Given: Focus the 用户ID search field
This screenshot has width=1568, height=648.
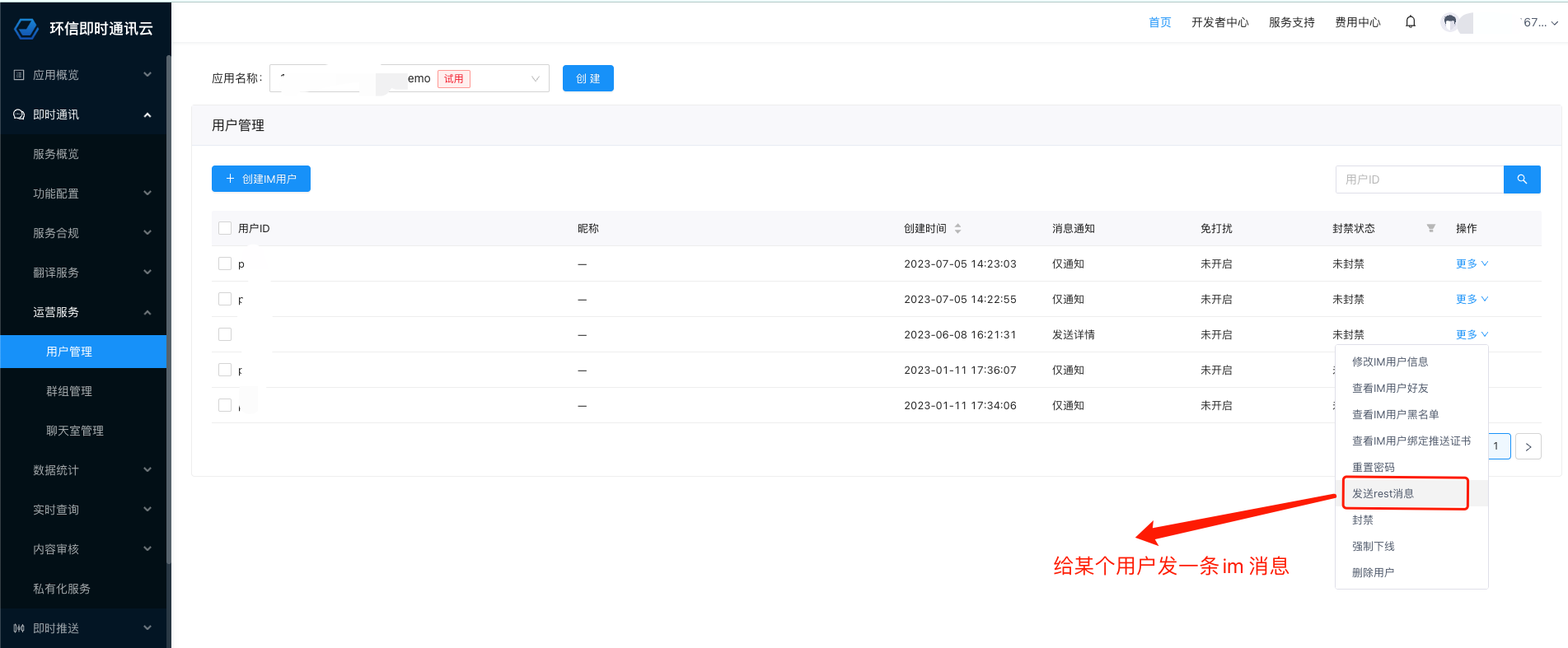Looking at the screenshot, I should (x=1420, y=179).
